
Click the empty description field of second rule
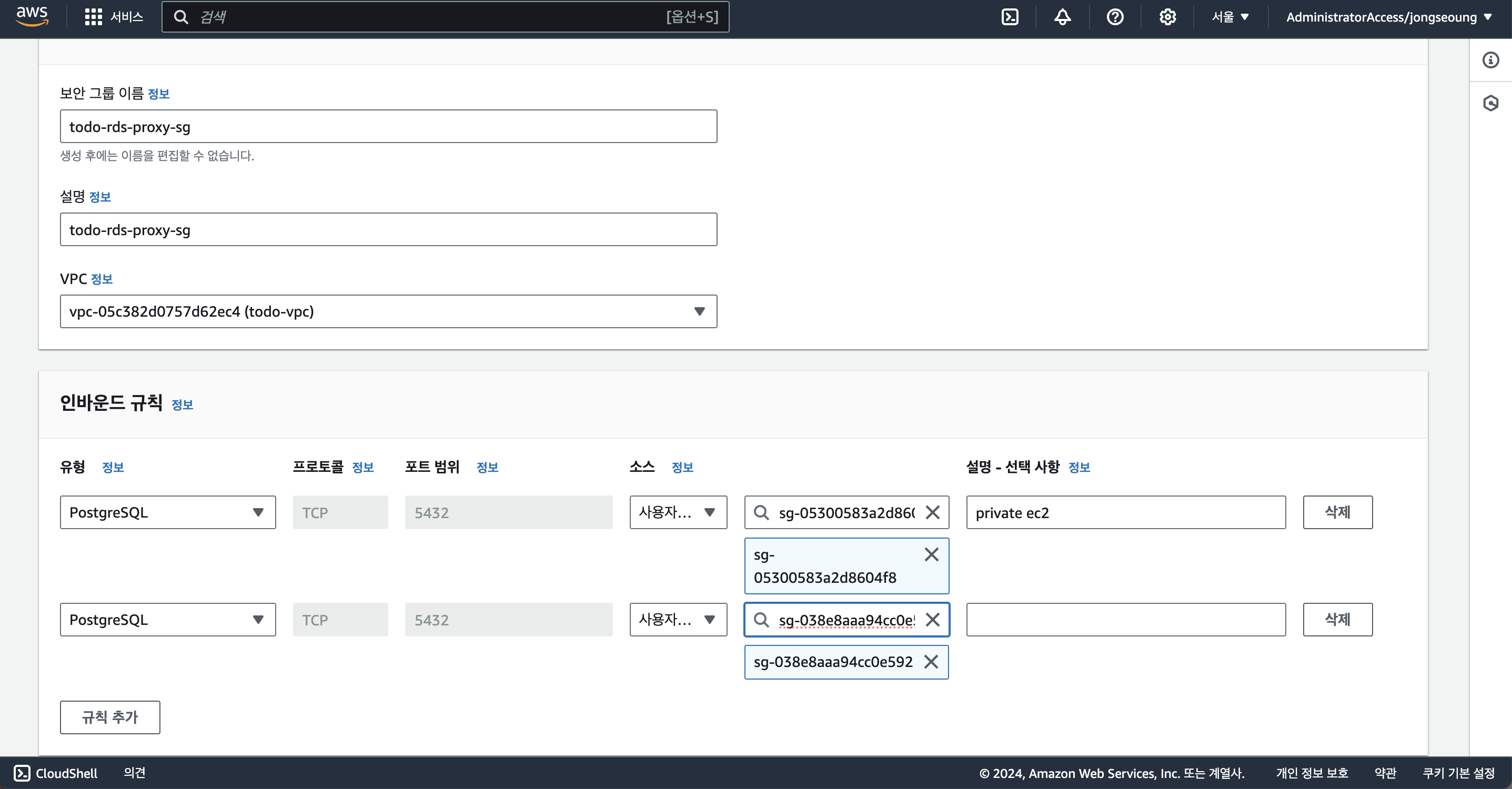pos(1125,620)
